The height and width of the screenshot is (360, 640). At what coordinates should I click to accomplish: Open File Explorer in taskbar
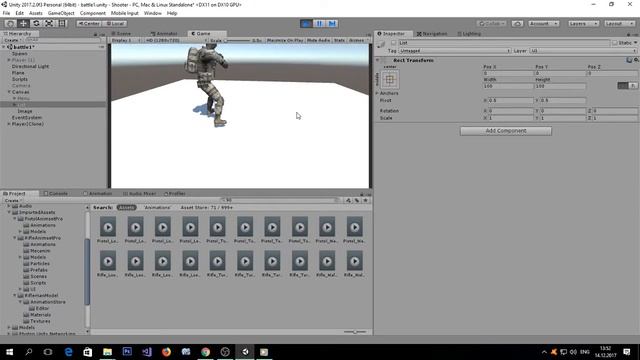coord(107,352)
